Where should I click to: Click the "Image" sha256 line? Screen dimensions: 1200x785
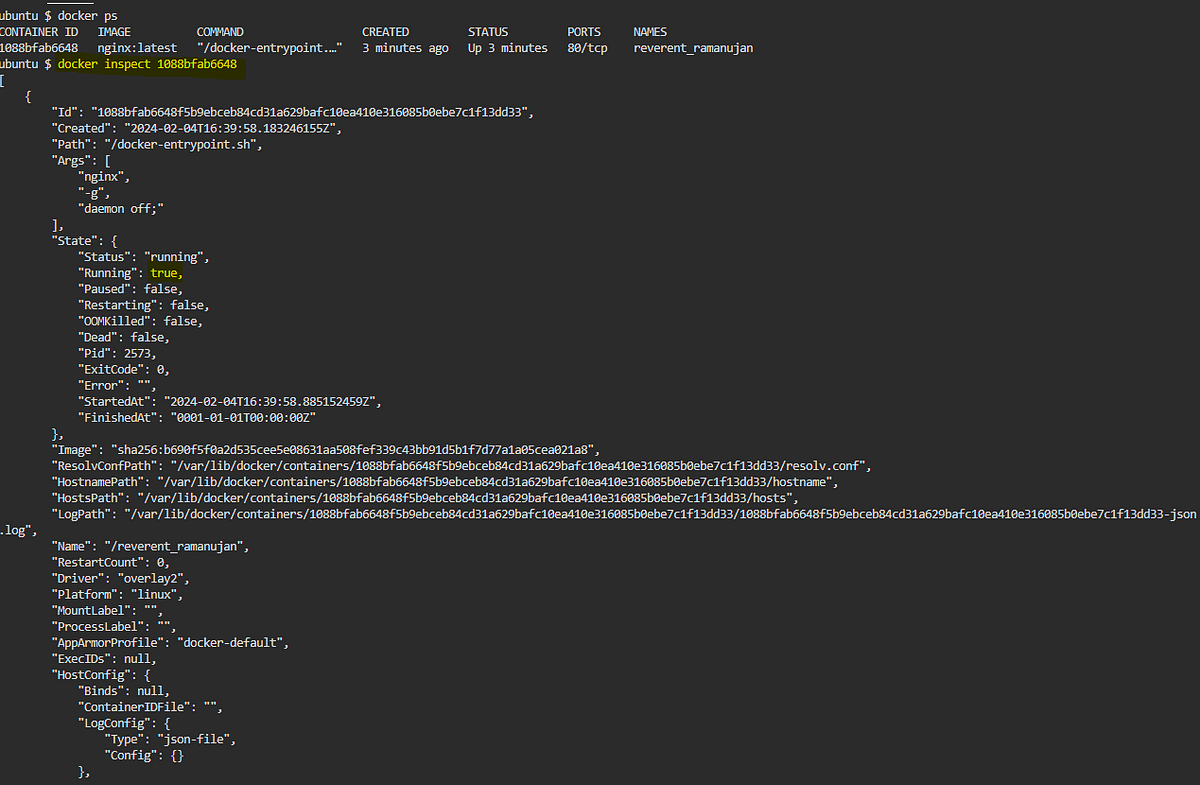[326, 450]
